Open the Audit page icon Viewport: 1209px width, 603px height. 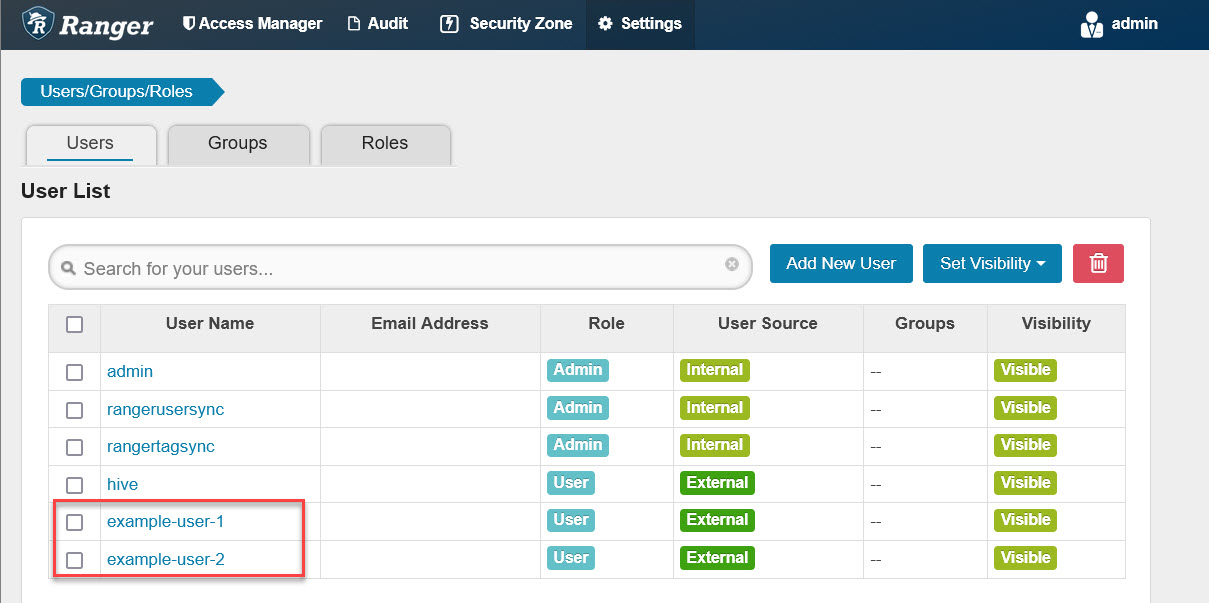point(354,23)
